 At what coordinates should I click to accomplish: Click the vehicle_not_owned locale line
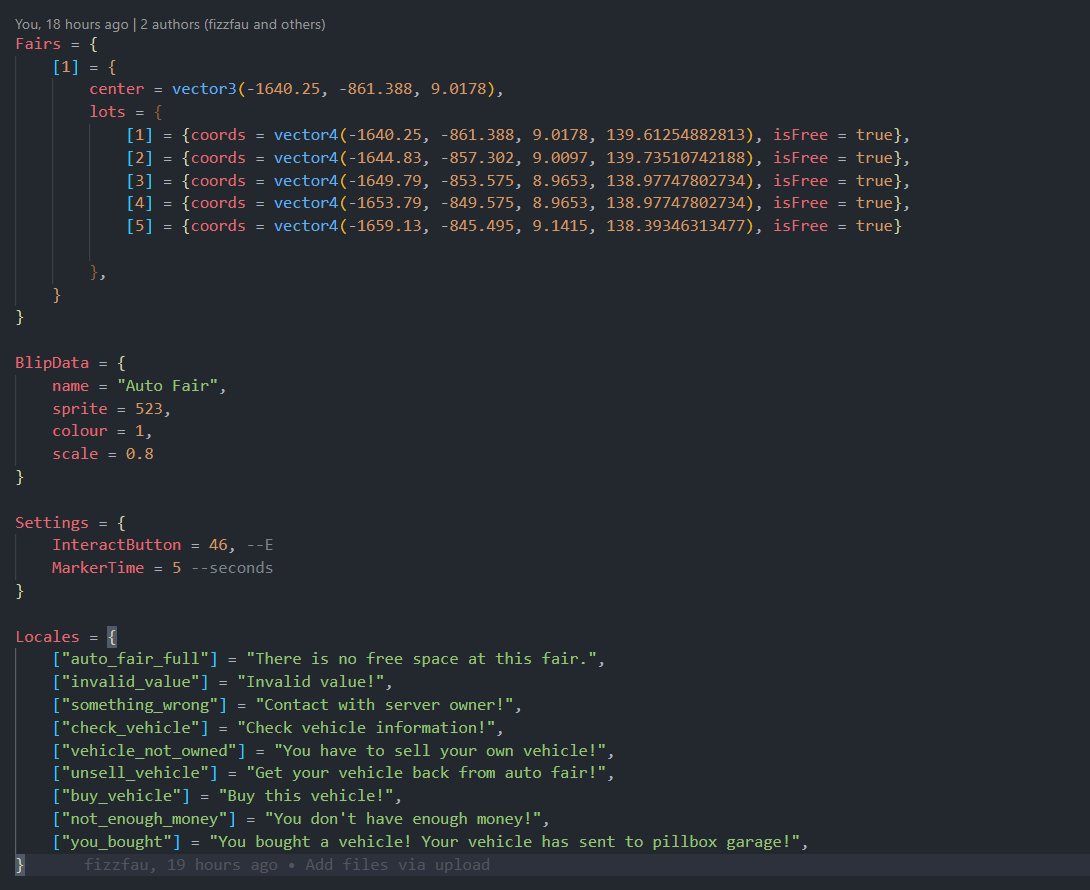[x=333, y=751]
